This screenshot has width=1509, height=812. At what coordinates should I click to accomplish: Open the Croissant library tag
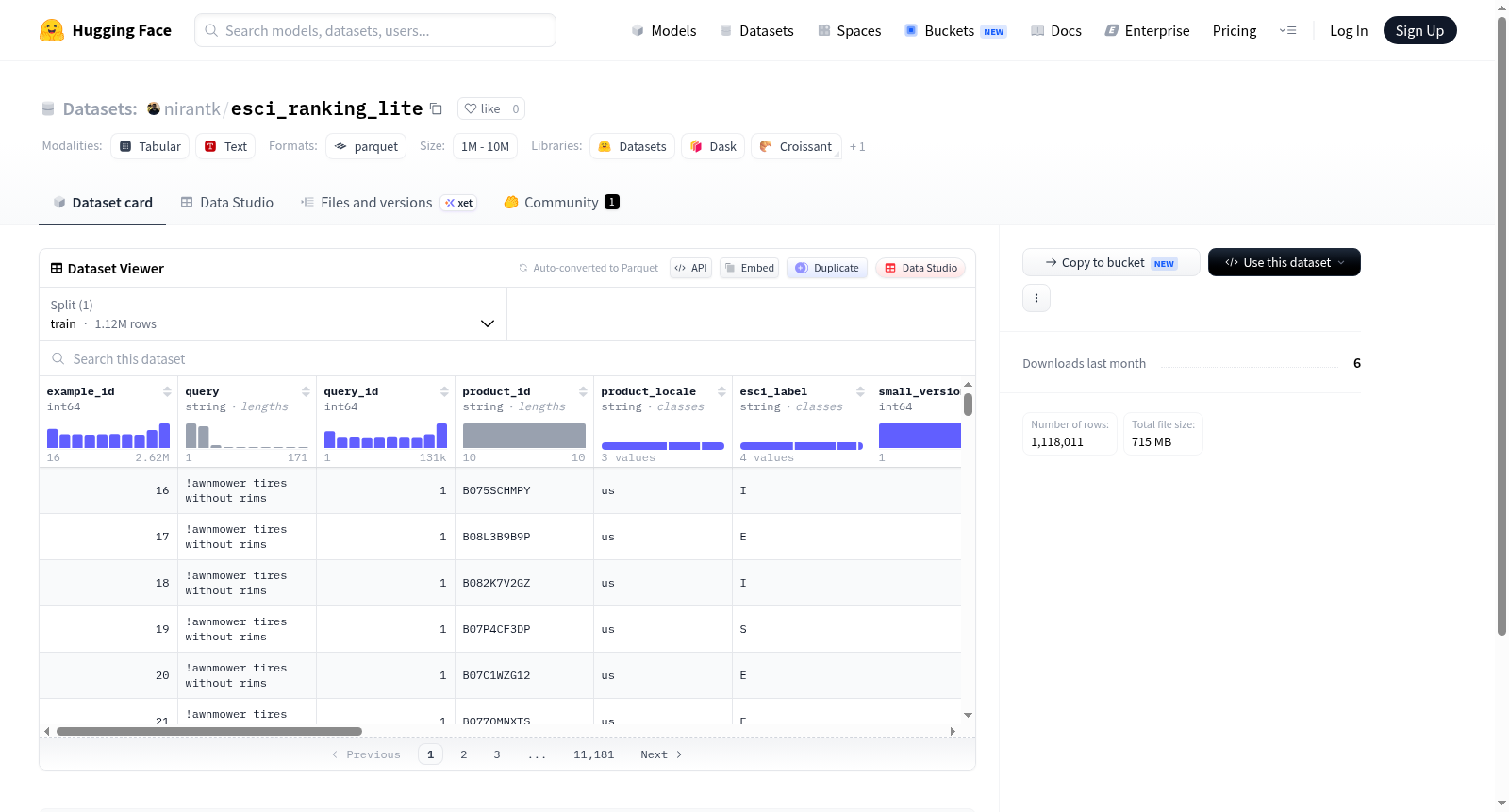pyautogui.click(x=796, y=146)
